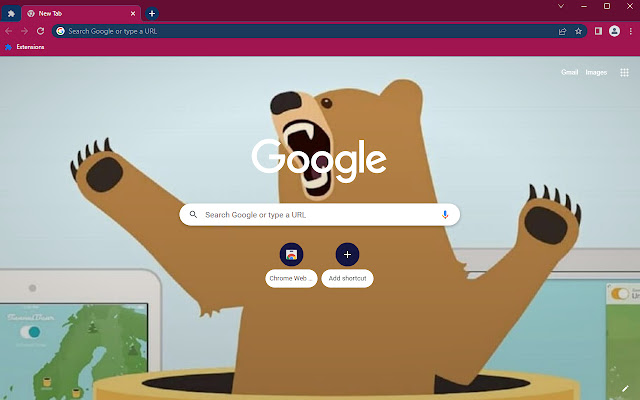
Task: Open the side panel
Action: click(x=598, y=31)
